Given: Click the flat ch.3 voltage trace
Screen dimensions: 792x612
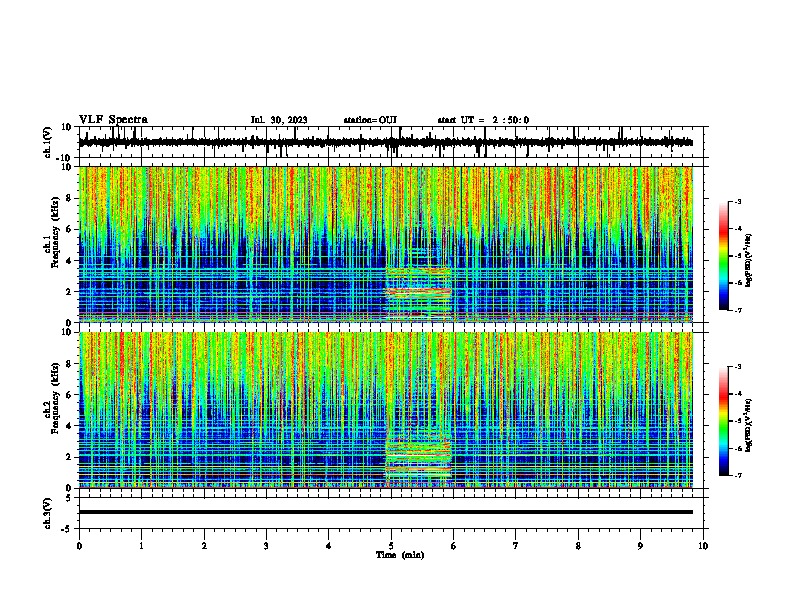Looking at the screenshot, I should click(386, 512).
